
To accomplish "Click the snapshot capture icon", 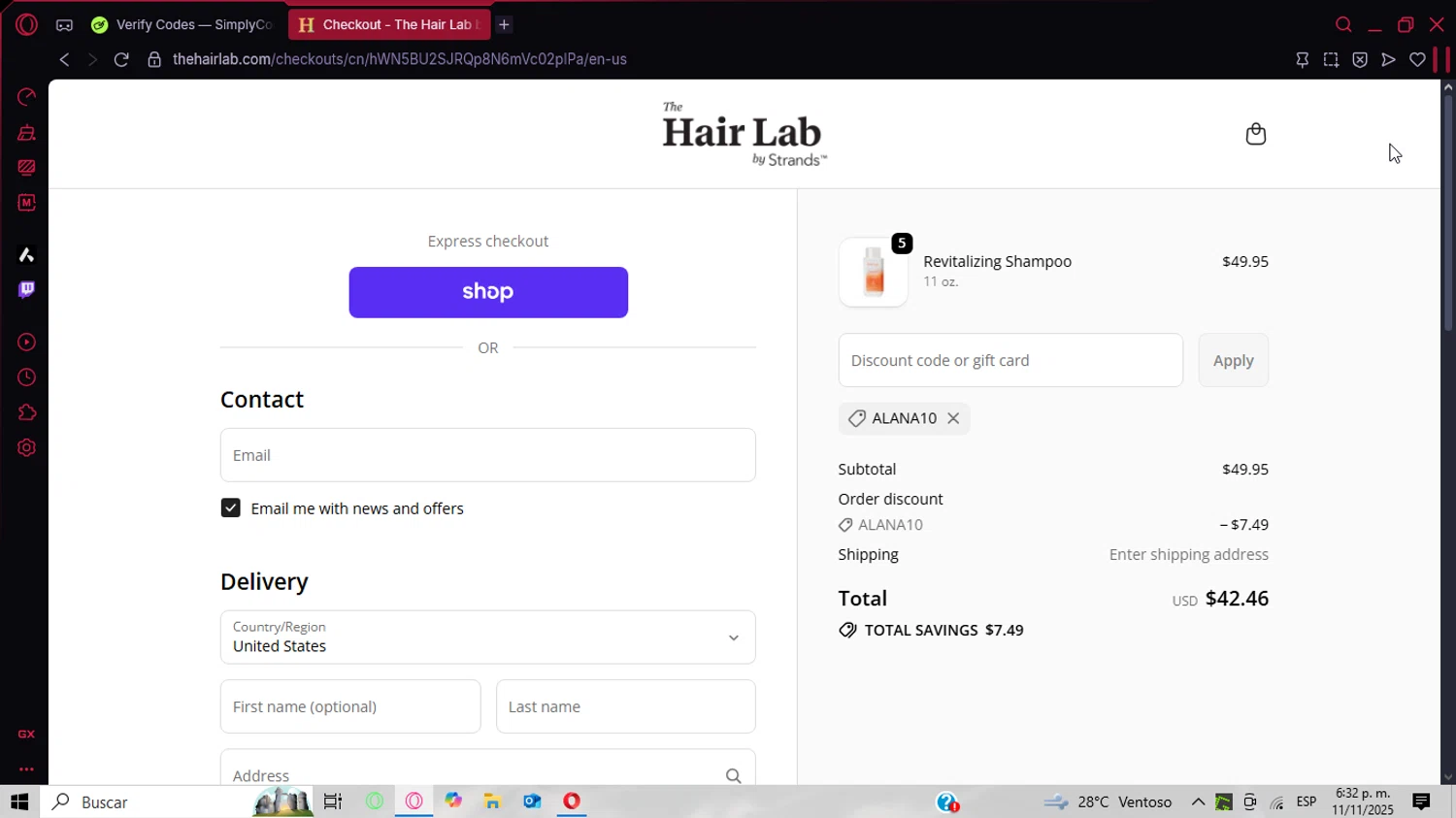I will tap(1331, 60).
